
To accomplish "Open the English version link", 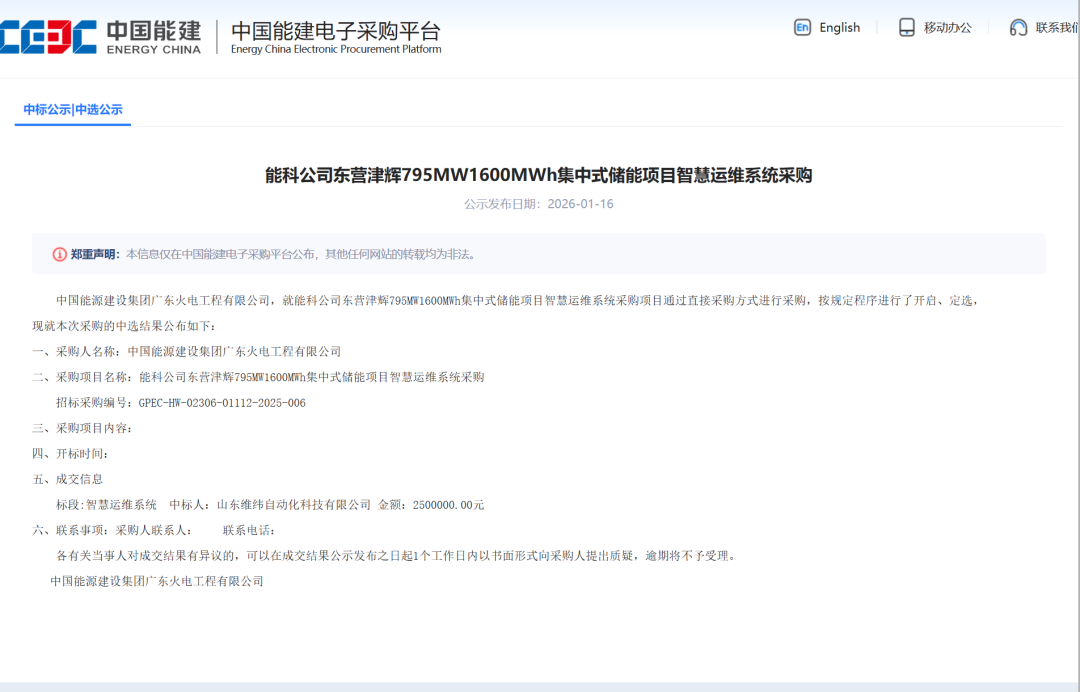I will (839, 27).
